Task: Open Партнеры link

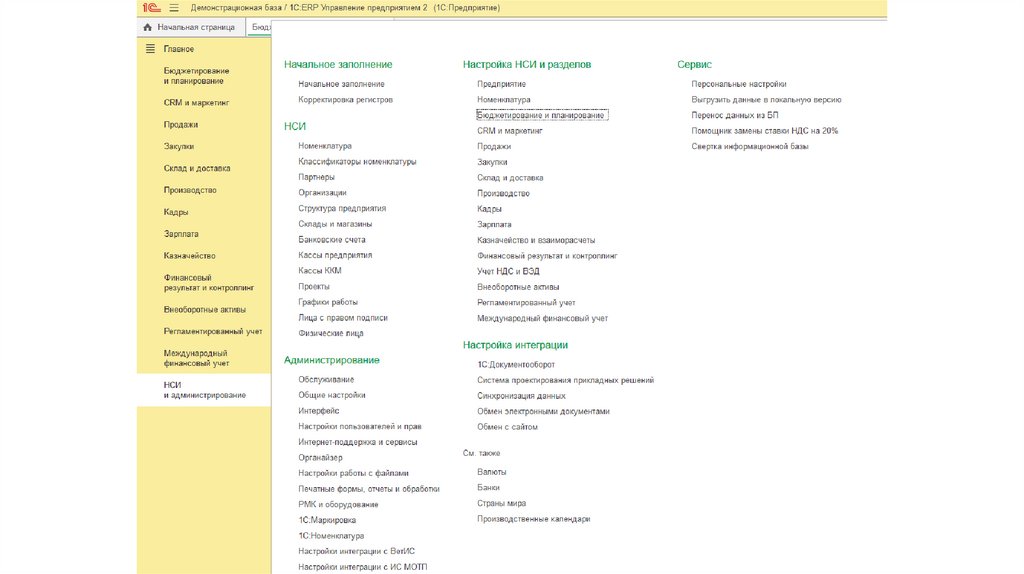Action: coord(317,178)
